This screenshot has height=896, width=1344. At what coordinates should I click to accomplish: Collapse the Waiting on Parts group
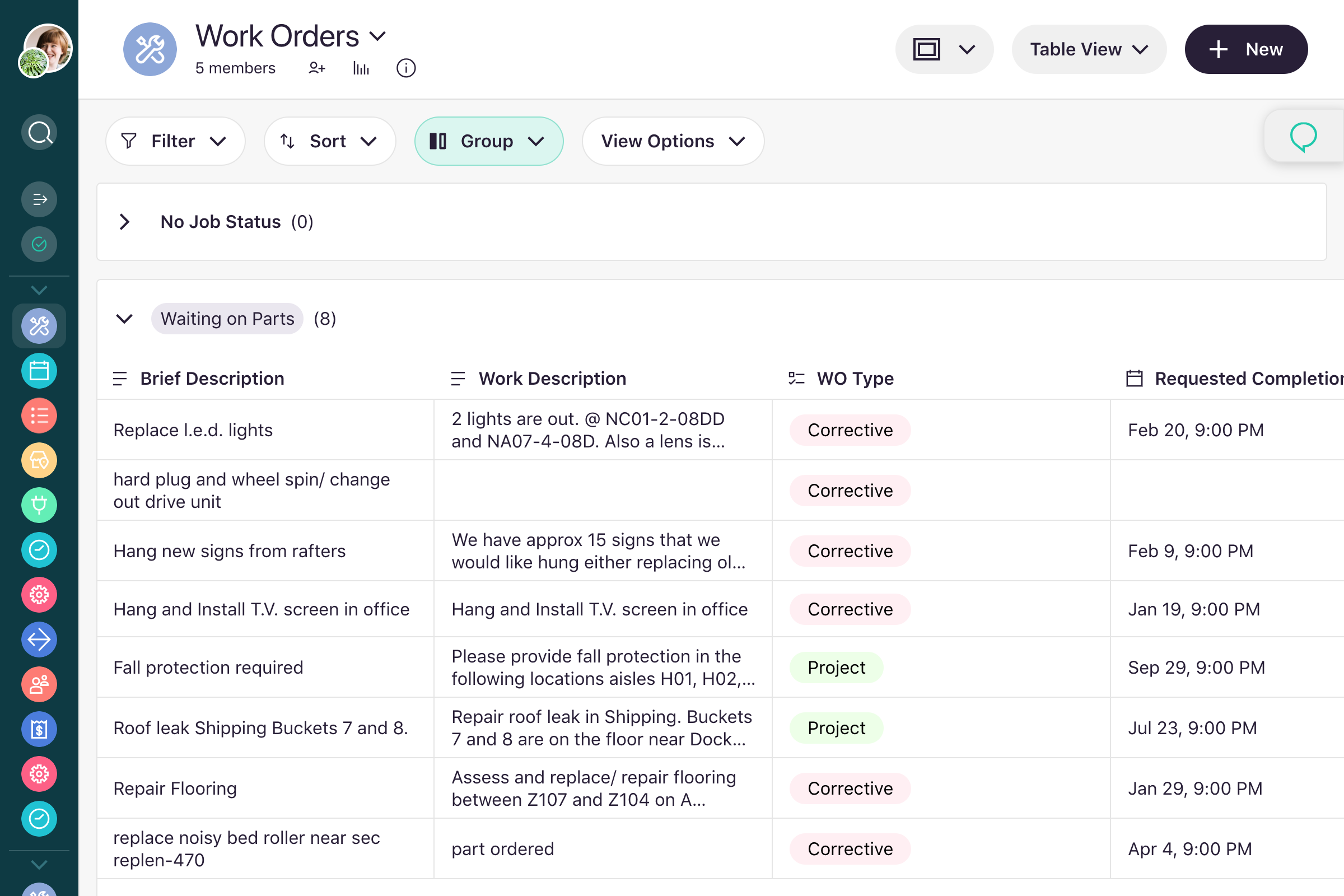tap(124, 319)
